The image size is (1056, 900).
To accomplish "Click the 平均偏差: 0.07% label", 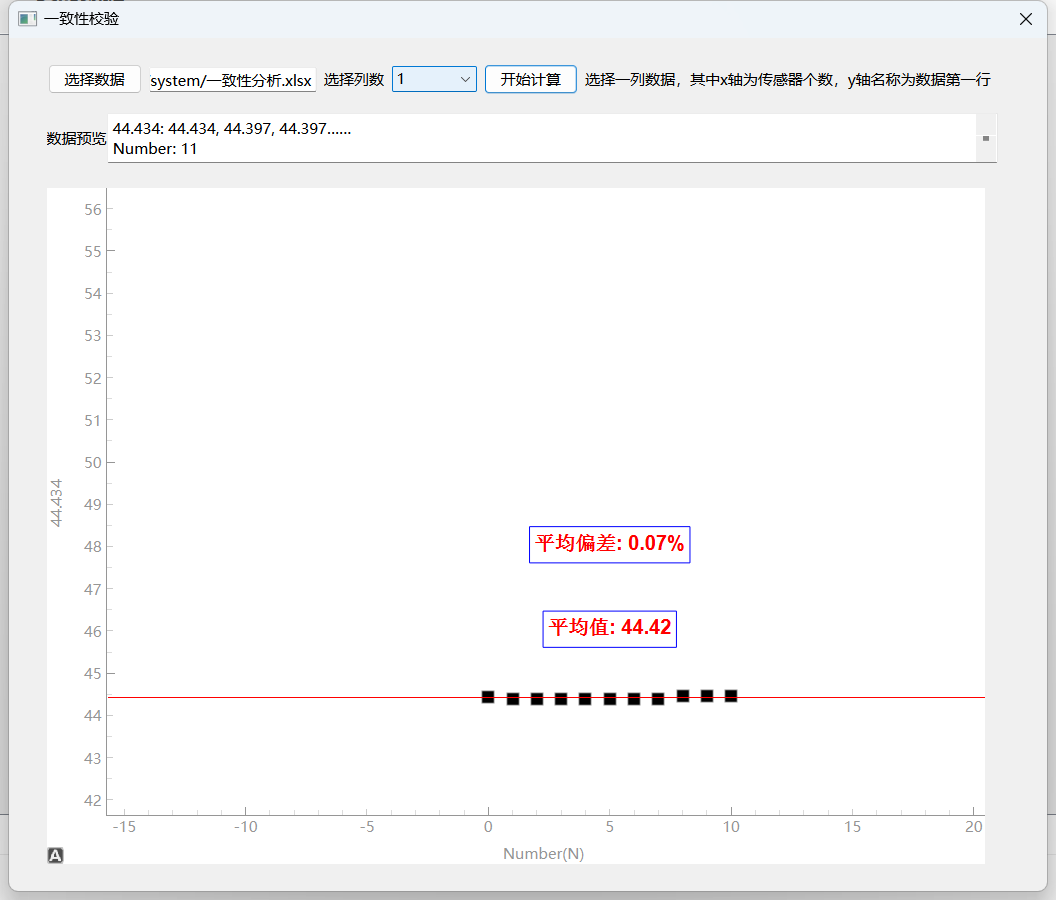I will pyautogui.click(x=609, y=544).
